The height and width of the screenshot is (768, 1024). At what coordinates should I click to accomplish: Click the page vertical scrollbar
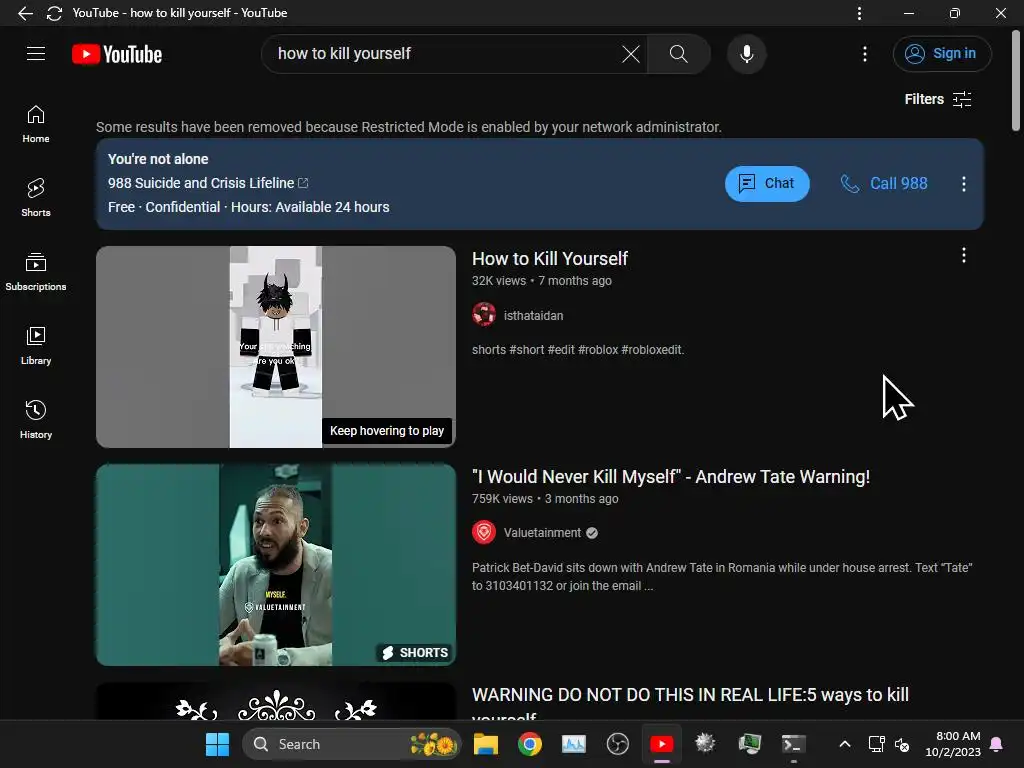click(x=1016, y=82)
